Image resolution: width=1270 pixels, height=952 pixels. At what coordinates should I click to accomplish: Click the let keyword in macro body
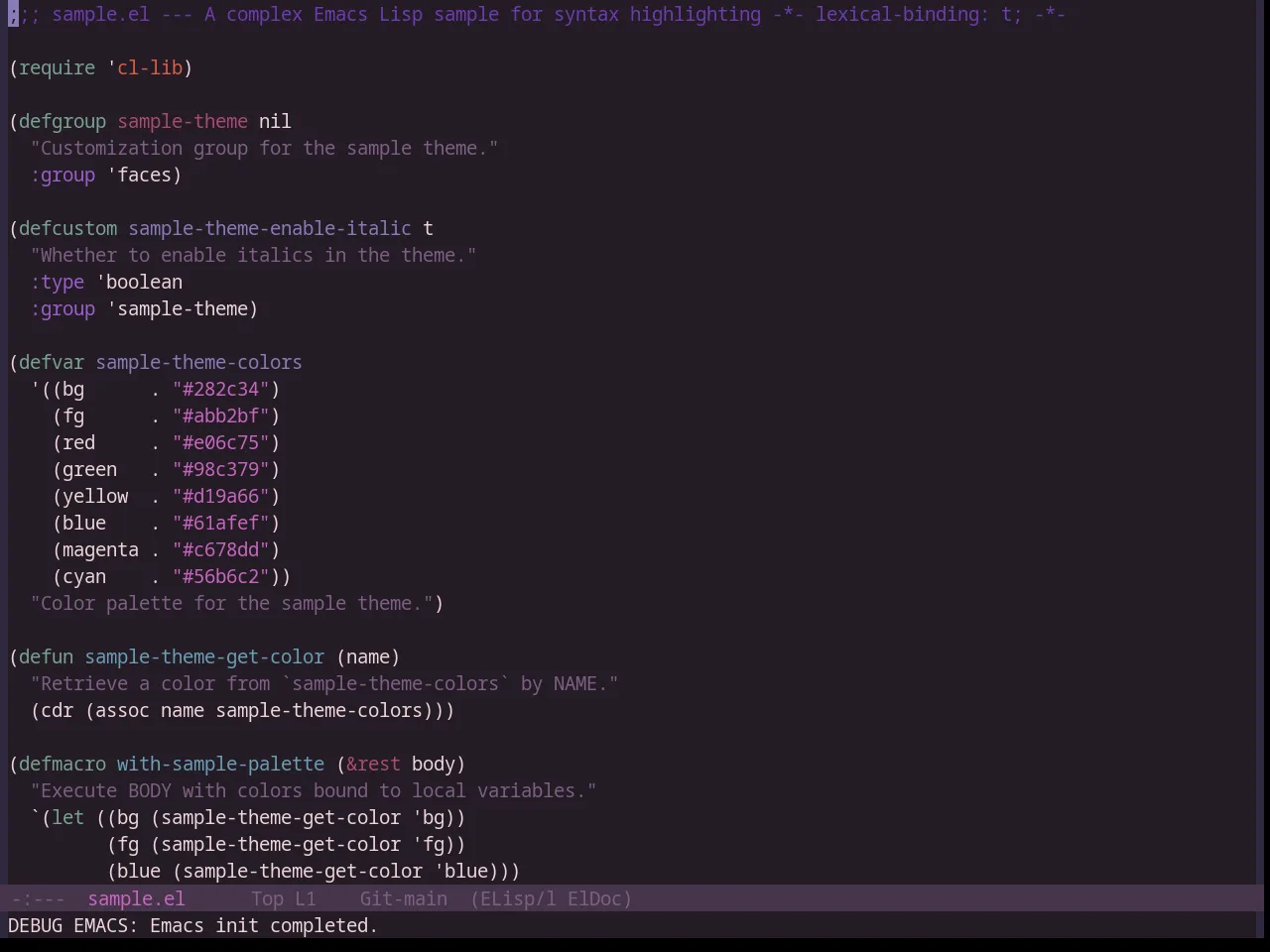67,817
